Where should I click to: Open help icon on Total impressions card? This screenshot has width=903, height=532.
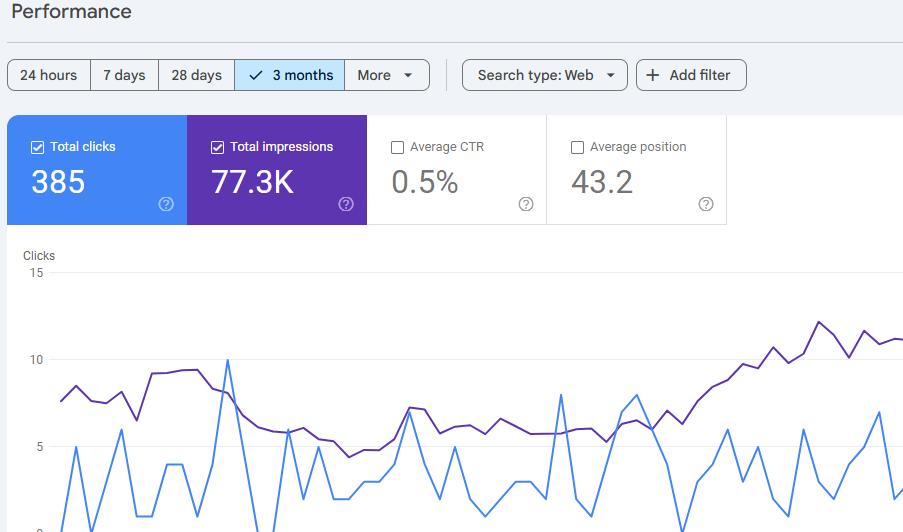[x=346, y=204]
